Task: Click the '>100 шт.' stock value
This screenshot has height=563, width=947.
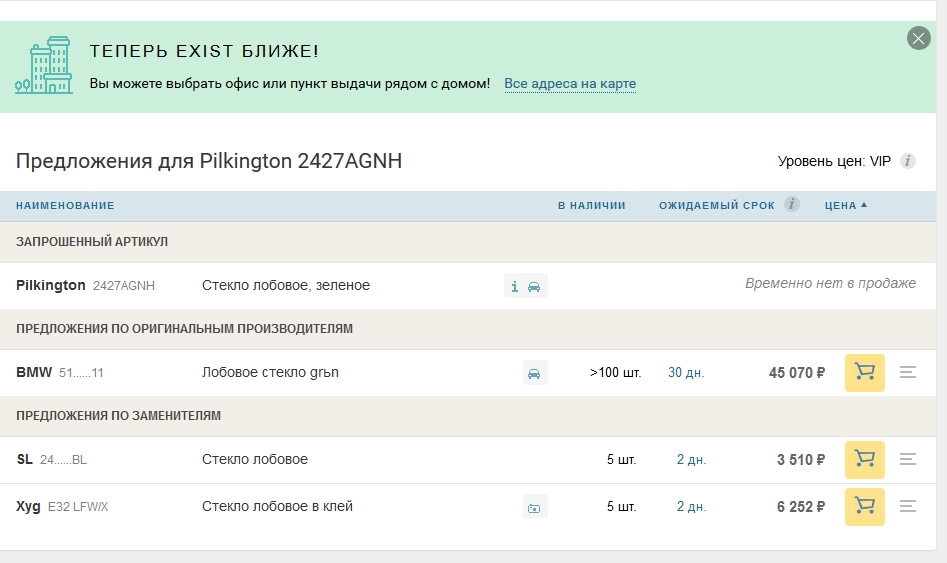Action: (x=615, y=373)
